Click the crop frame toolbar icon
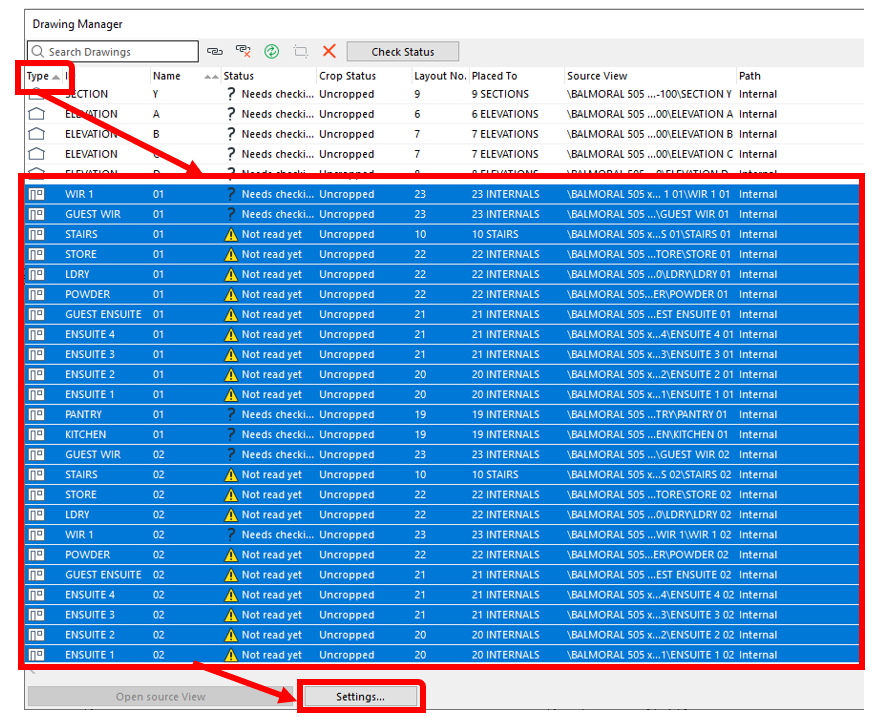 (x=301, y=51)
